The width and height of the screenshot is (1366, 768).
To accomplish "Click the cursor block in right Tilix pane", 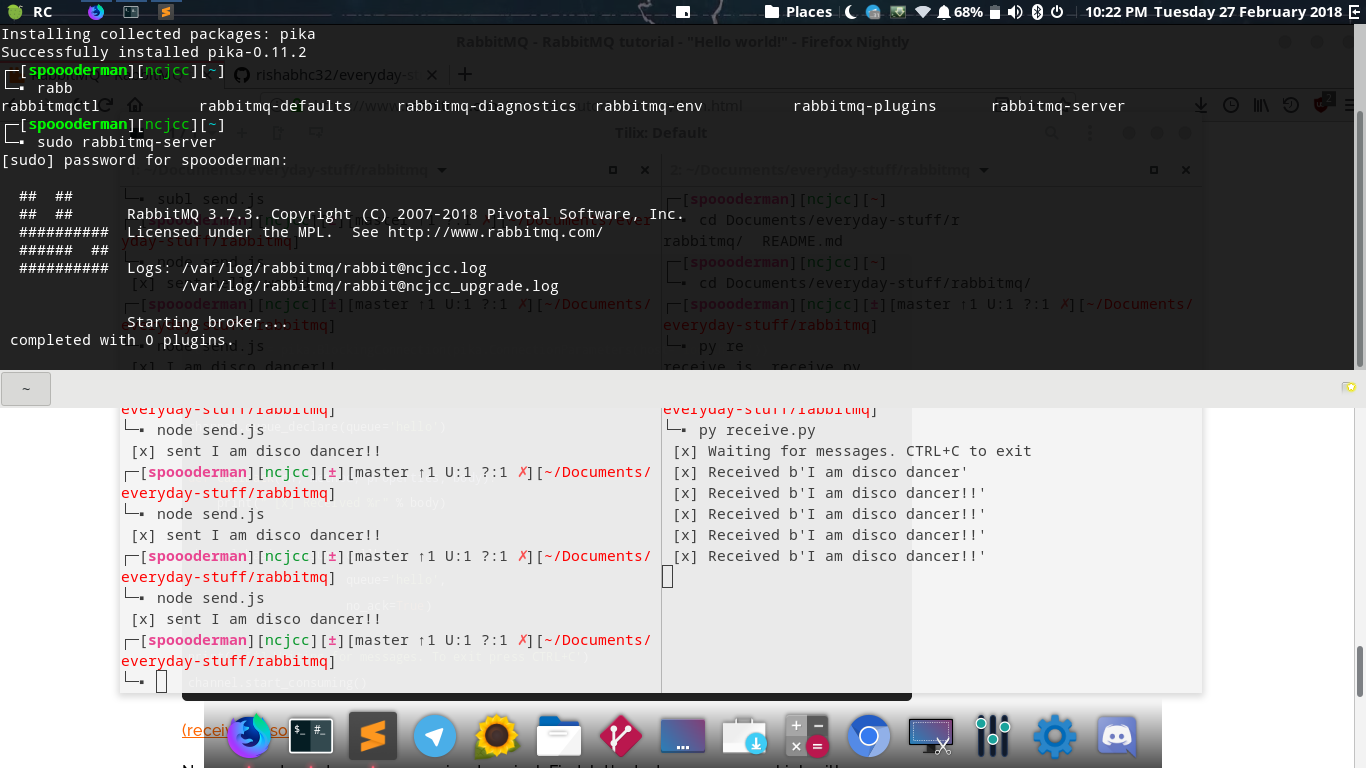I will (x=668, y=577).
